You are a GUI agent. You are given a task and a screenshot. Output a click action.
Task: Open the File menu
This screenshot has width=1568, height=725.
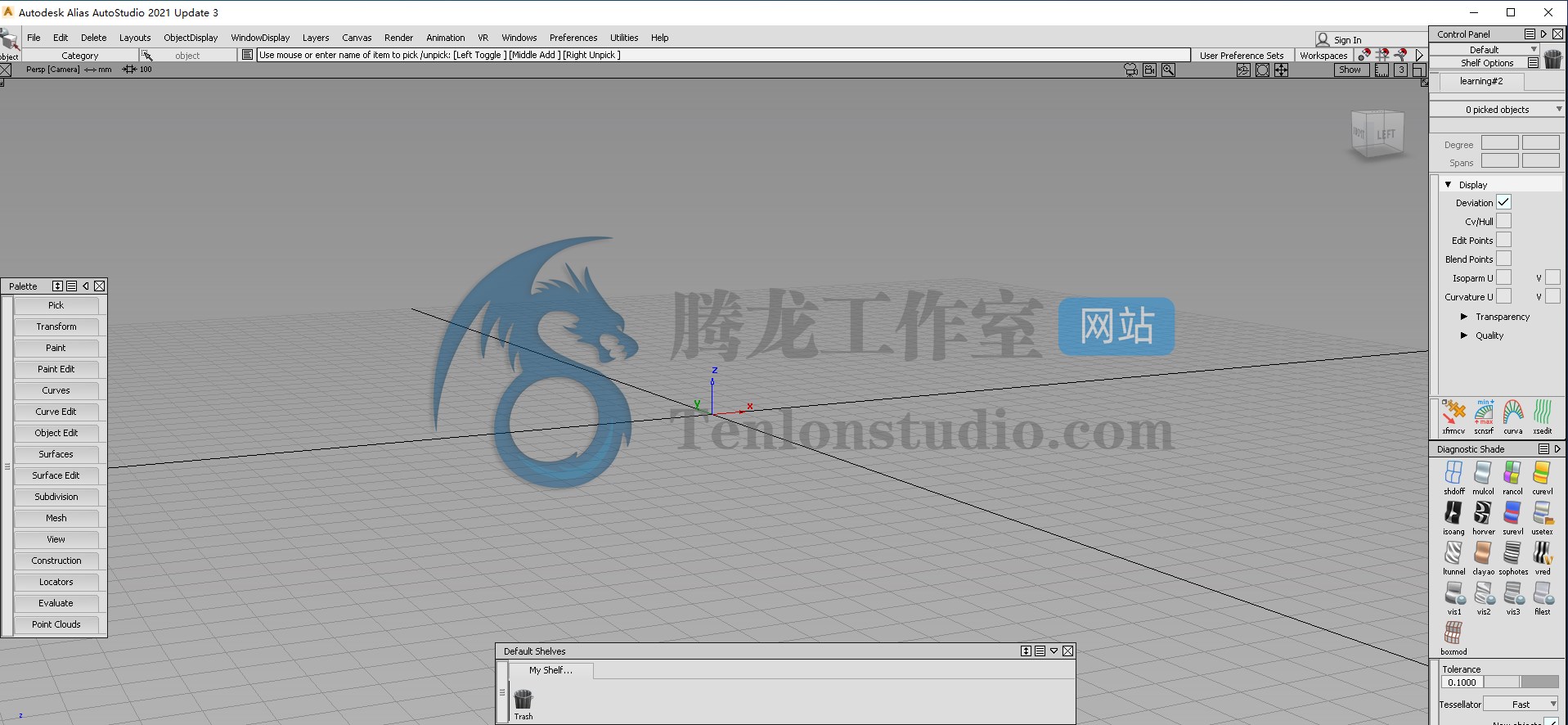pos(34,38)
